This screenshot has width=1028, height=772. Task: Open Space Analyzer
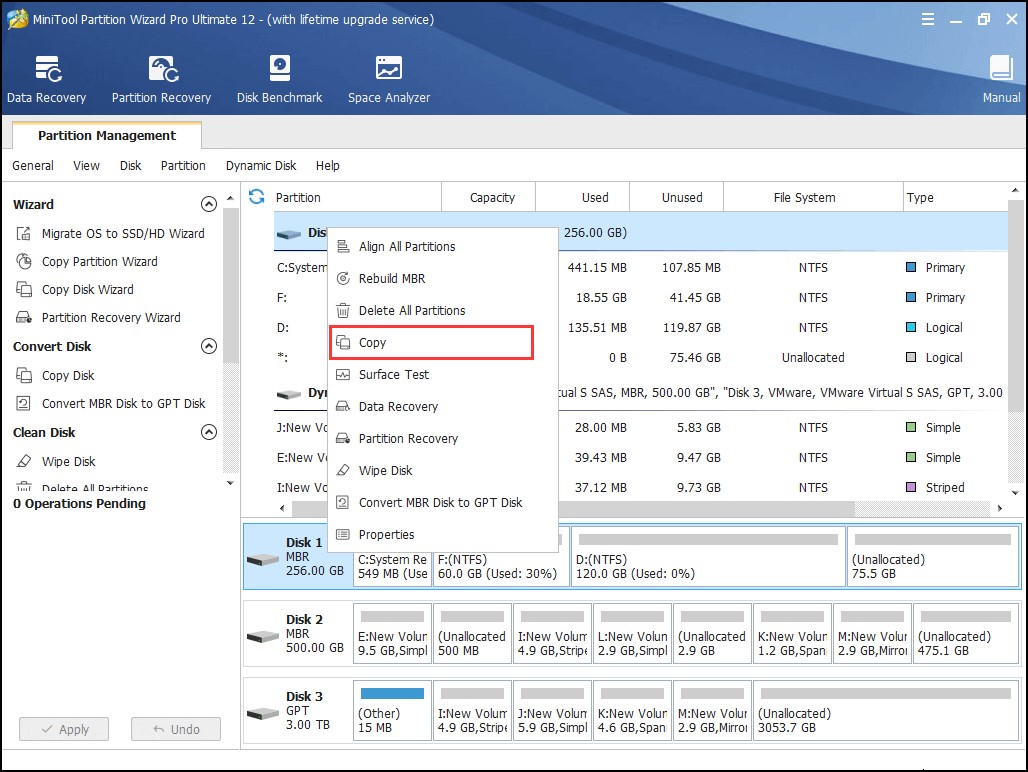click(387, 79)
